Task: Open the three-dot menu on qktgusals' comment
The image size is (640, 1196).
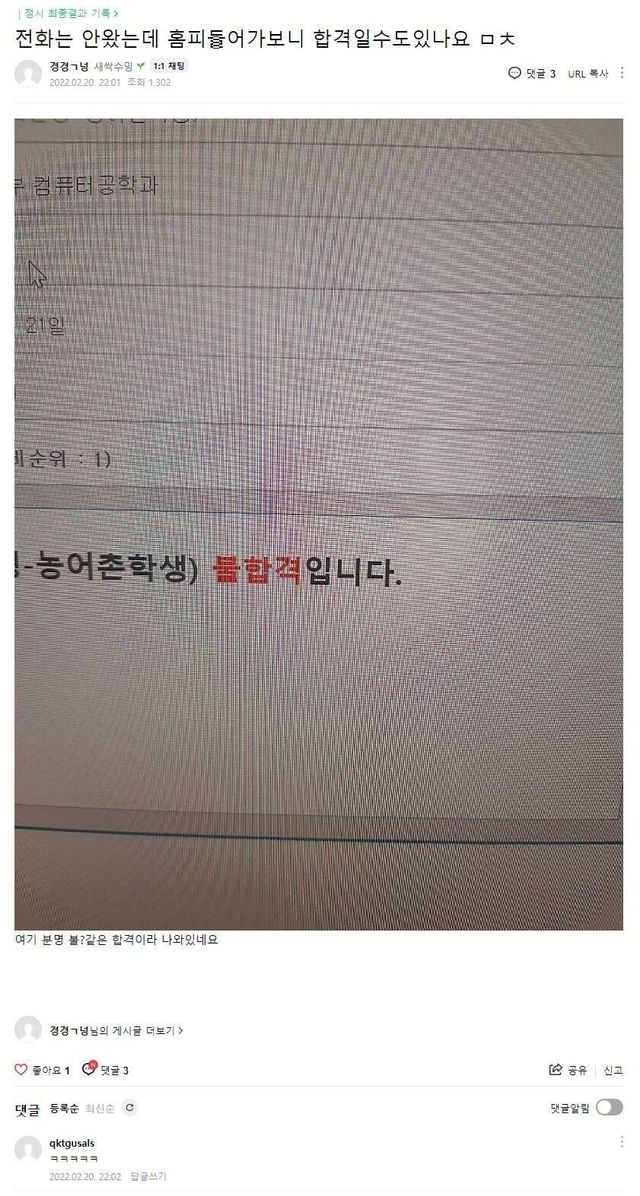Action: click(x=622, y=1142)
